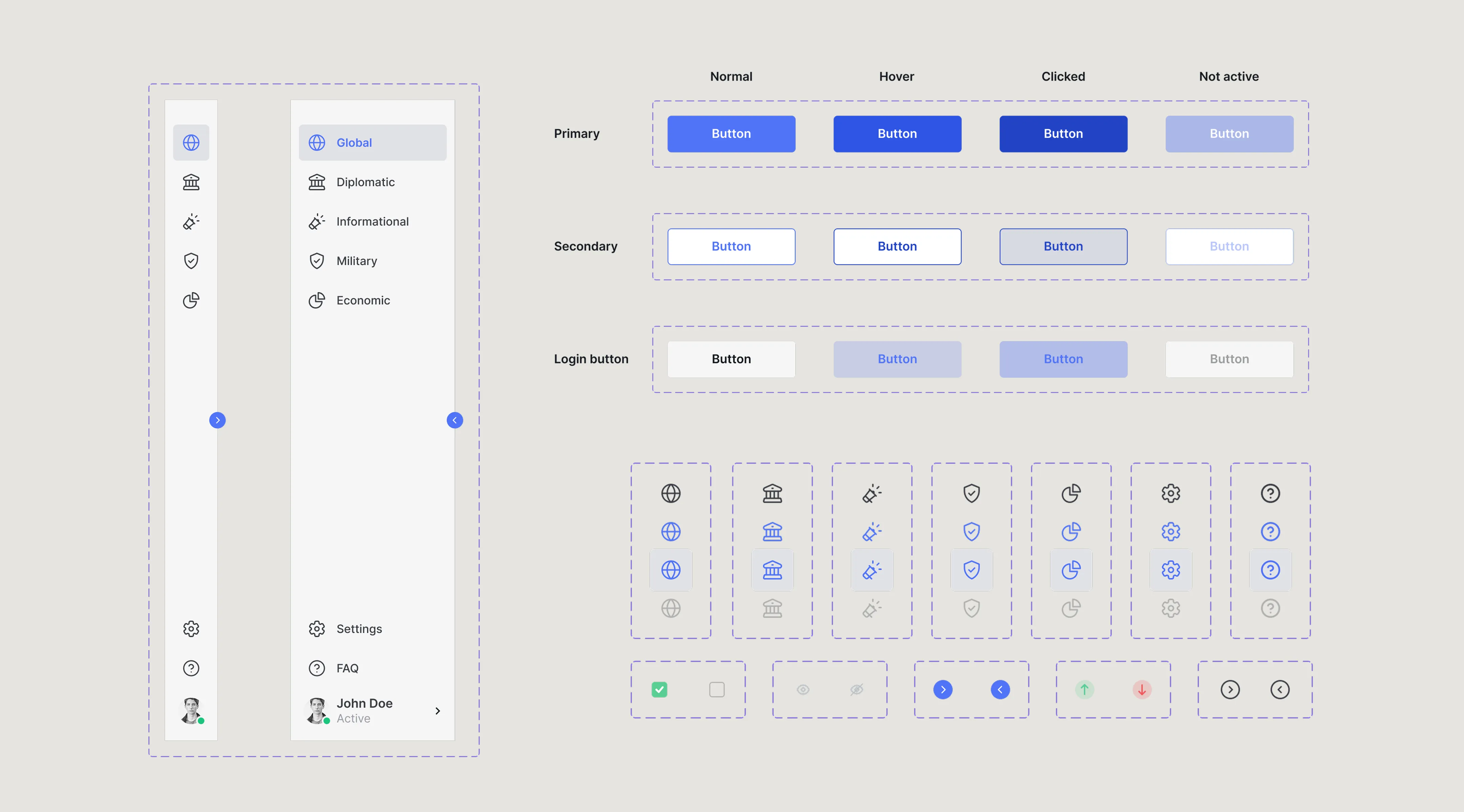Click the darkest blue Primary Clicked button
The image size is (1464, 812).
1063,133
